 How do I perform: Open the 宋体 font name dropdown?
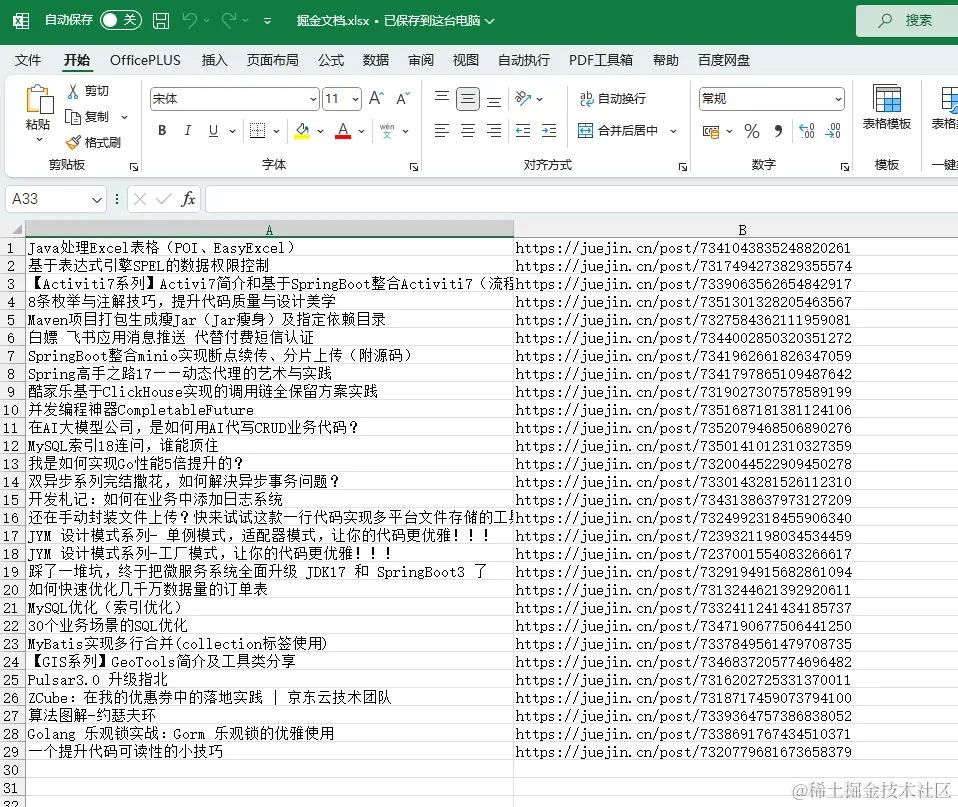pyautogui.click(x=313, y=99)
